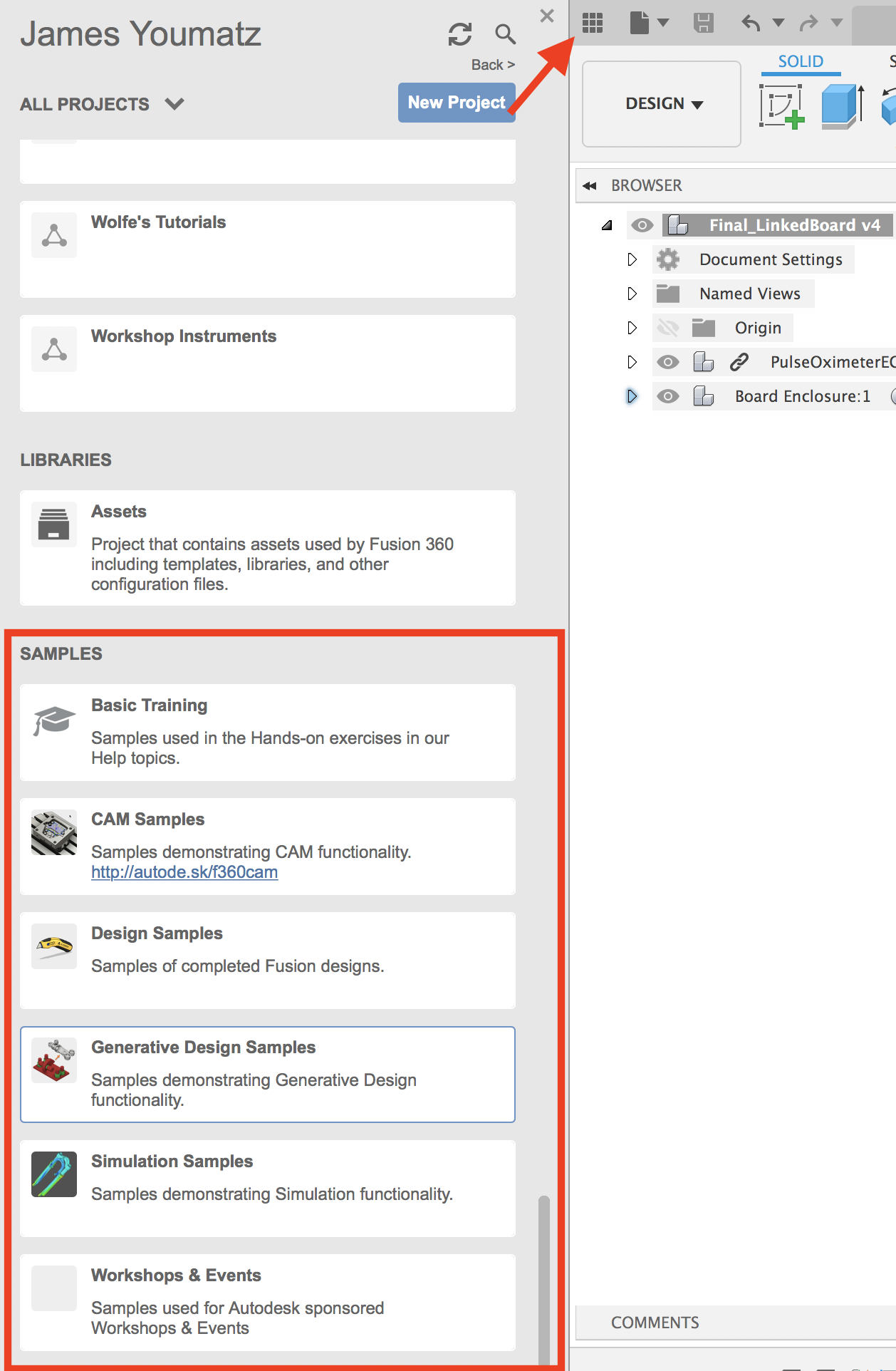Hide Board Enclosure:1 component
Viewport: 896px width, 1371px height.
[x=668, y=396]
